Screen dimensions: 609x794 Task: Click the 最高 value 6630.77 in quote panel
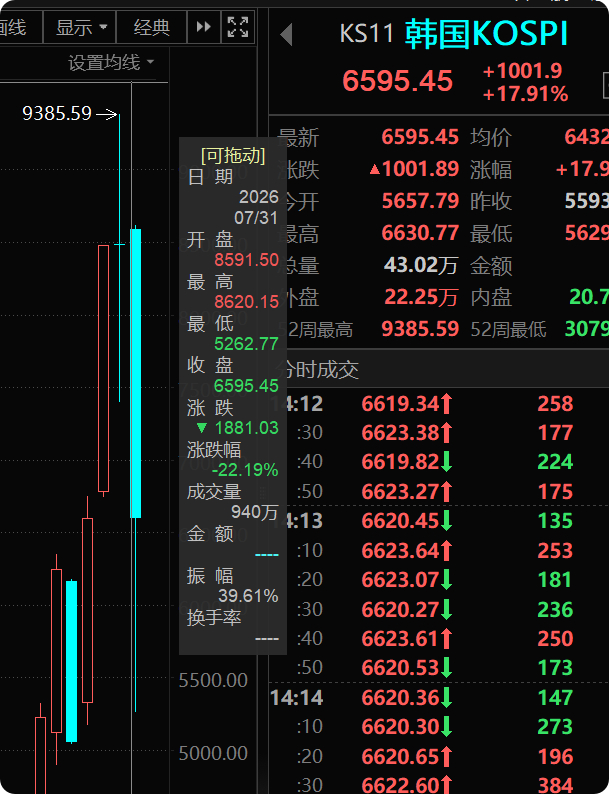click(x=420, y=233)
